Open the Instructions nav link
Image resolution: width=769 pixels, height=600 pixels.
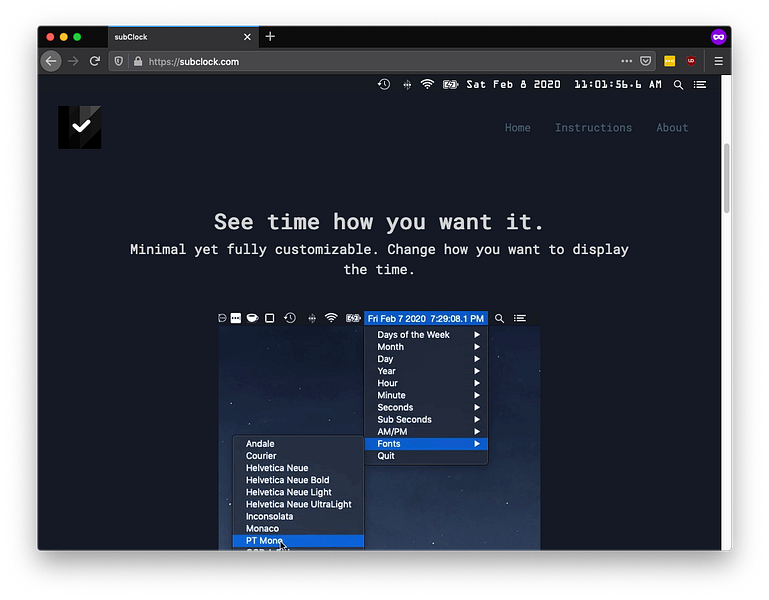593,128
